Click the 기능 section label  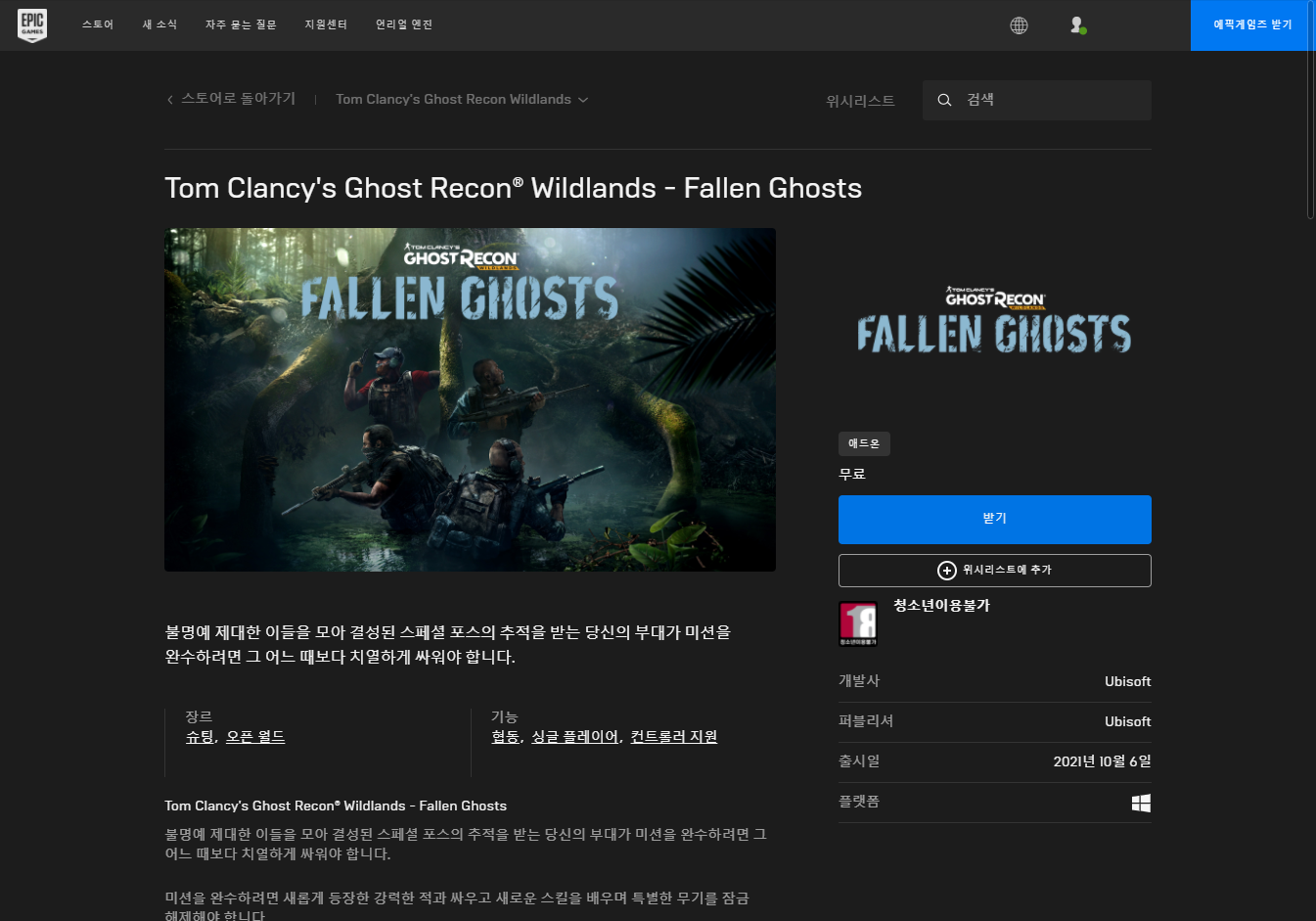coord(504,717)
